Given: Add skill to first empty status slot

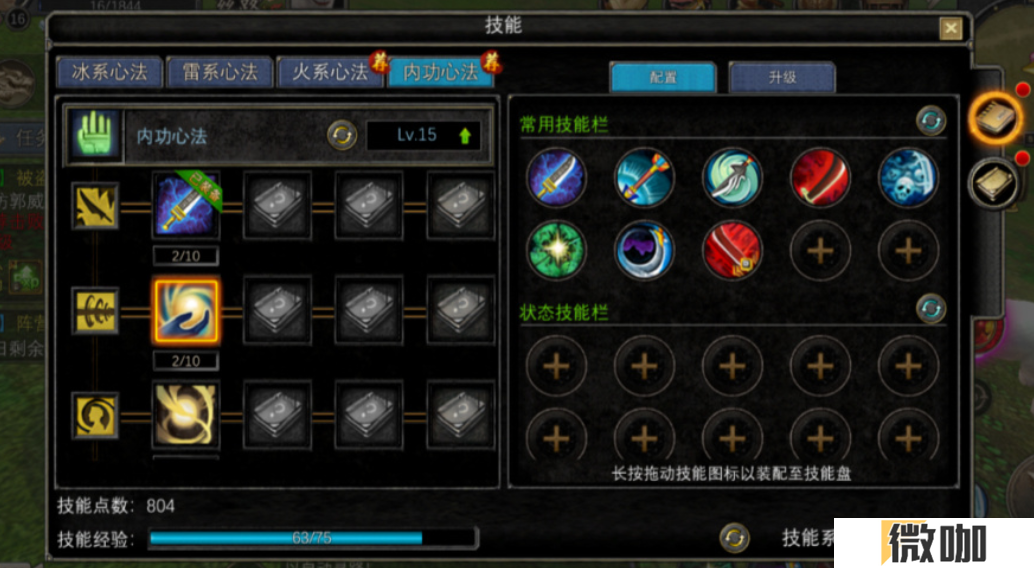Looking at the screenshot, I should 556,366.
